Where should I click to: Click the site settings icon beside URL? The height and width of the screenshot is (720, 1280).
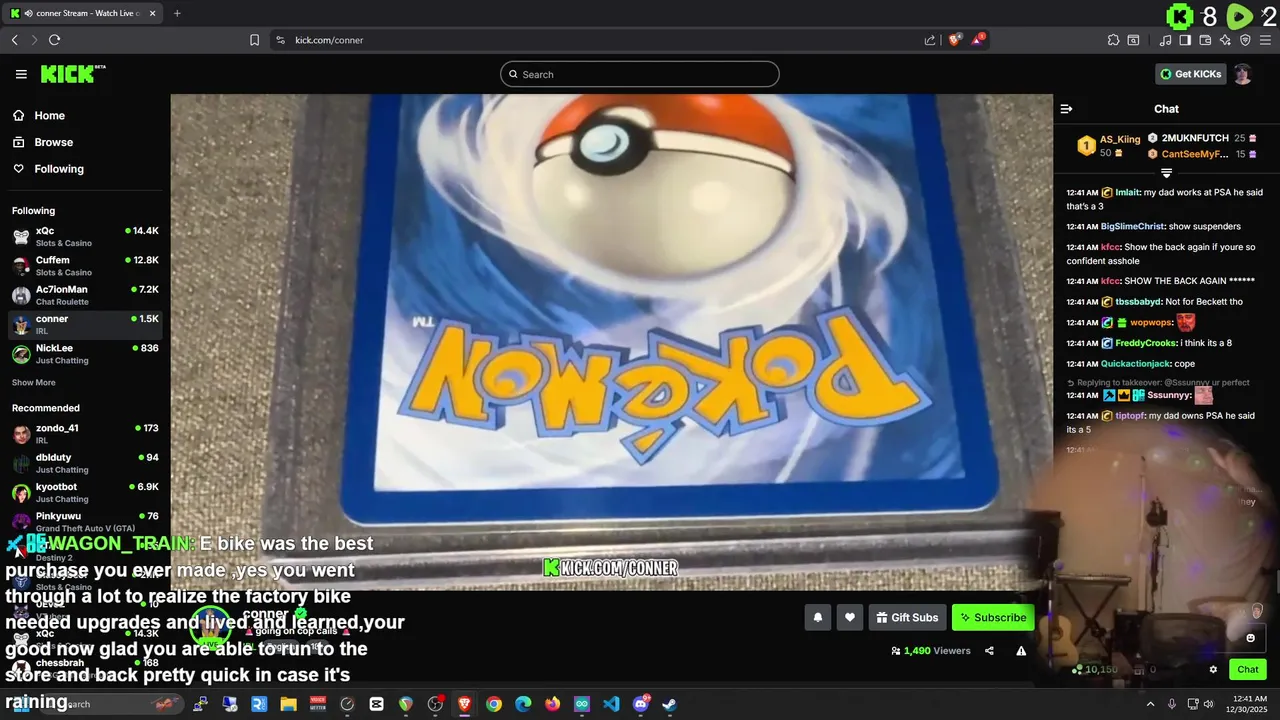[280, 40]
